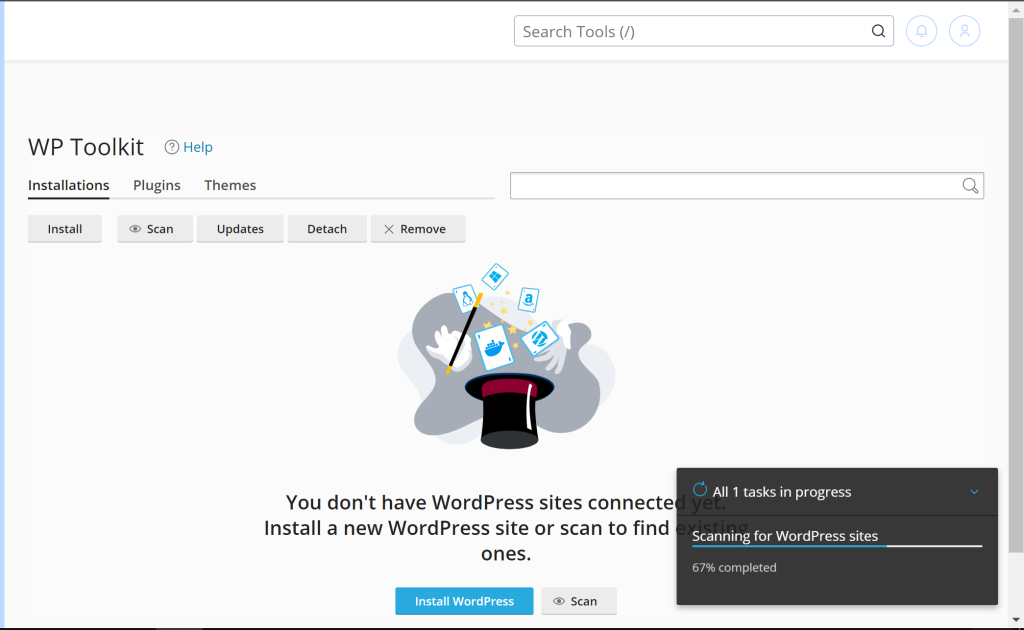The height and width of the screenshot is (630, 1024).
Task: Open the user account menu icon
Action: coord(964,31)
